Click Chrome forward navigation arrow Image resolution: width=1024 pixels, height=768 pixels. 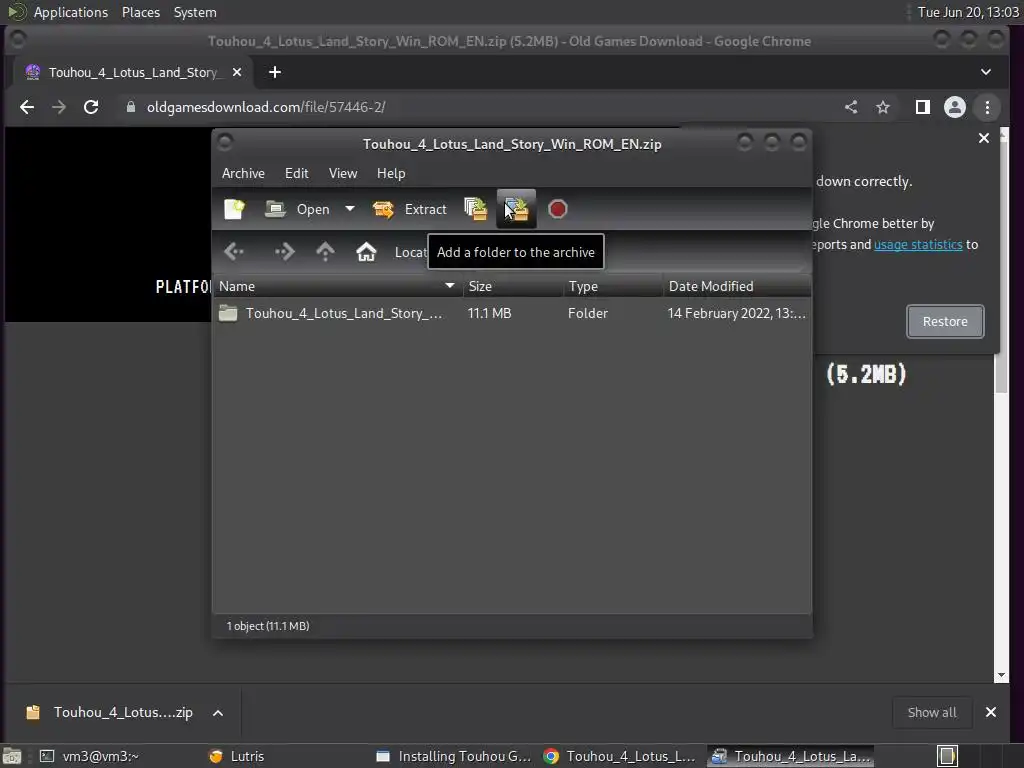click(59, 107)
